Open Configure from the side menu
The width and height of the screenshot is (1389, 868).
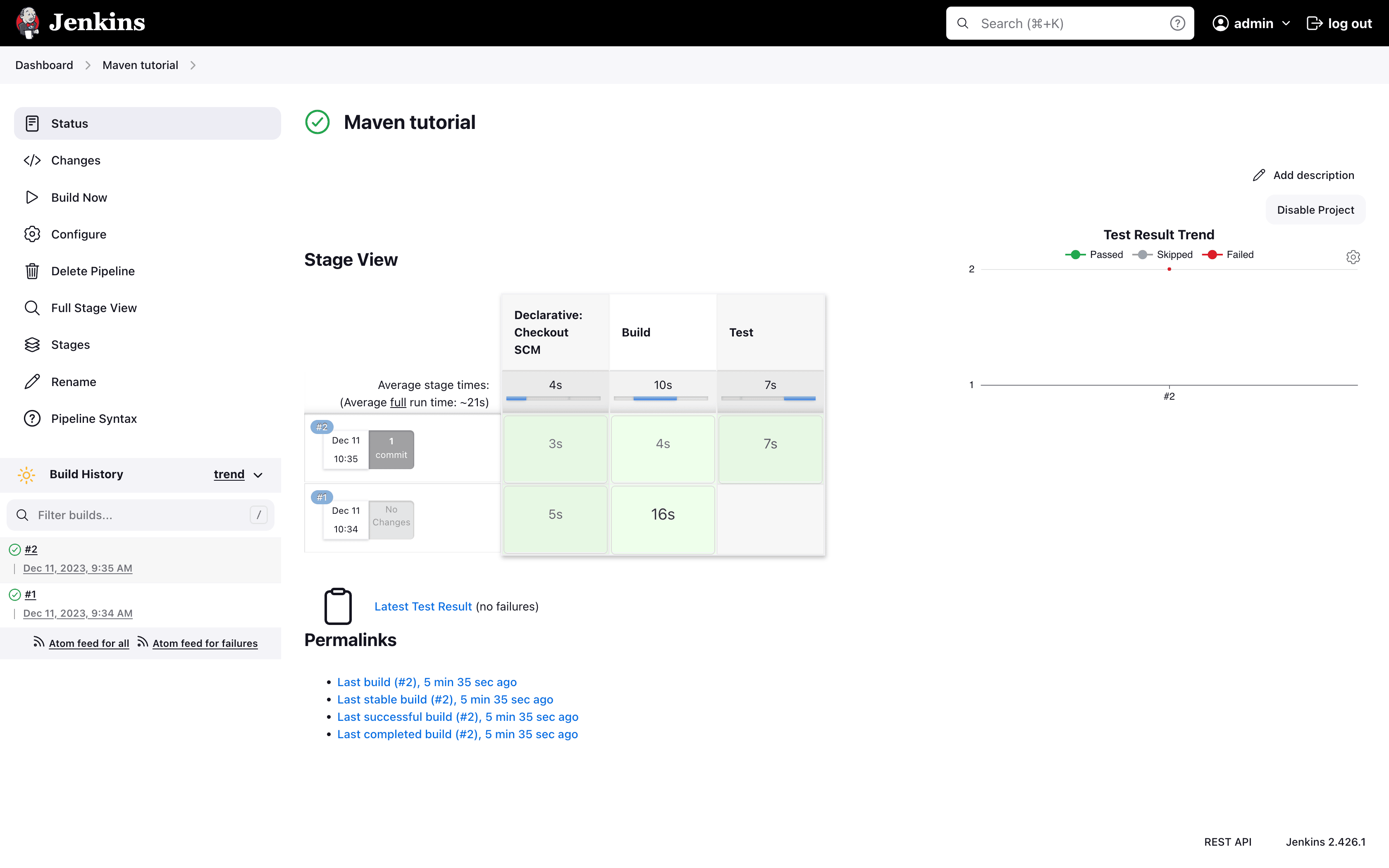[x=79, y=234]
